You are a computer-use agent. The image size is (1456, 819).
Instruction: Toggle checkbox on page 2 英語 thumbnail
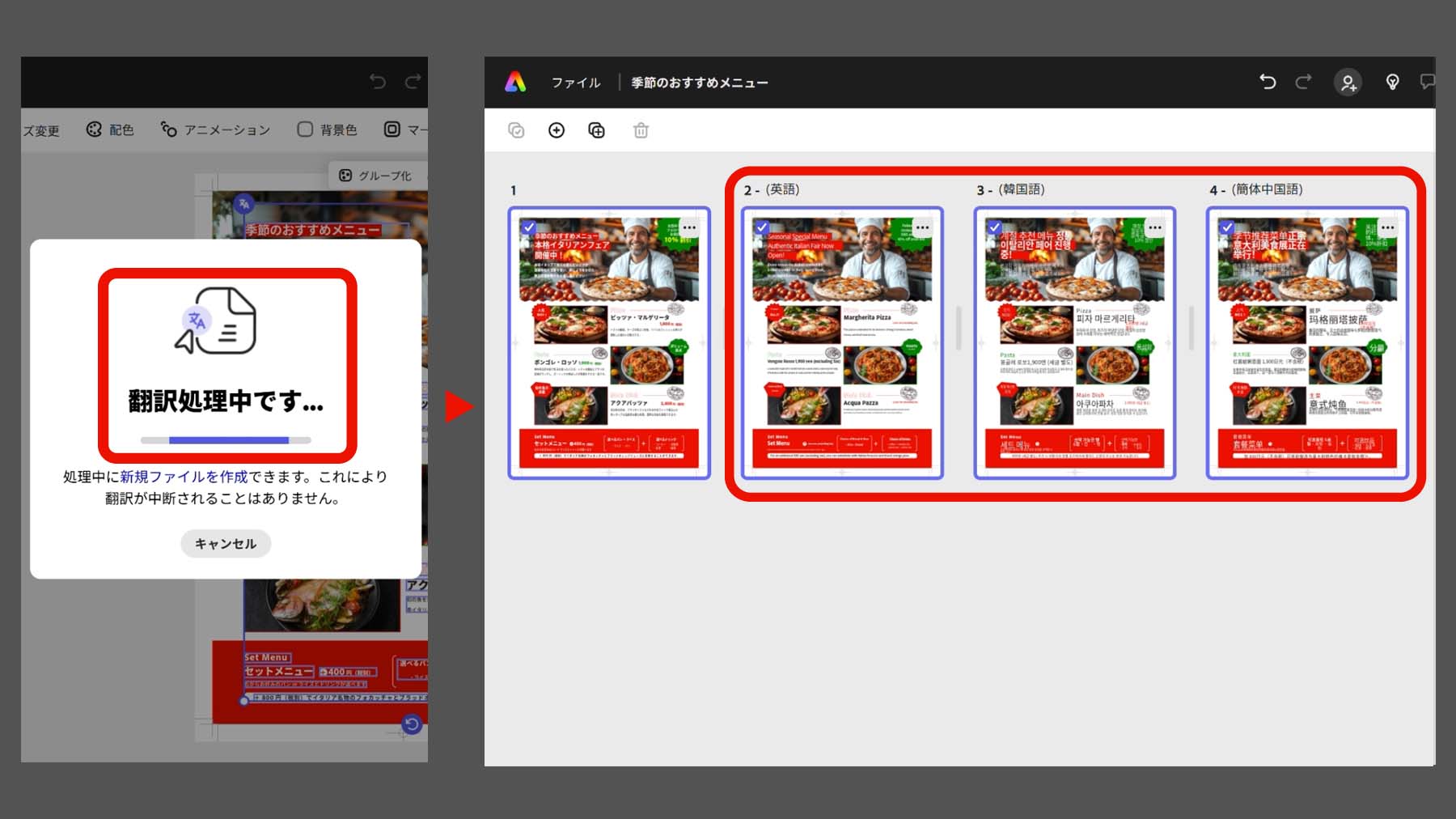point(761,227)
